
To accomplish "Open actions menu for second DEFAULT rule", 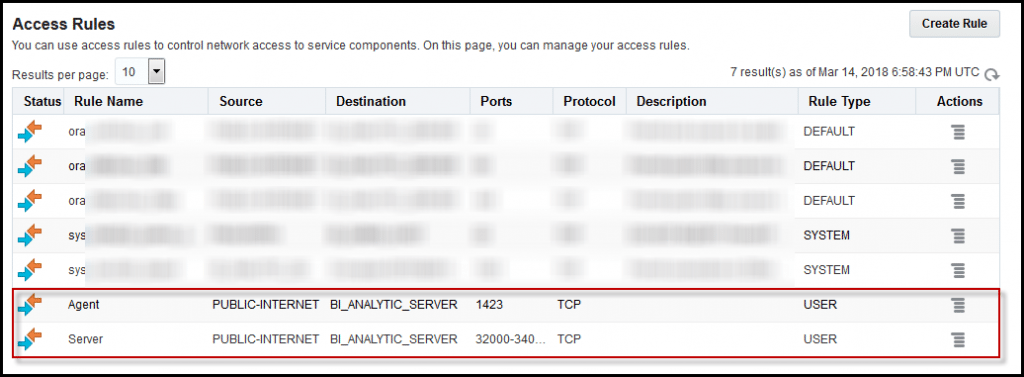I will click(x=958, y=166).
